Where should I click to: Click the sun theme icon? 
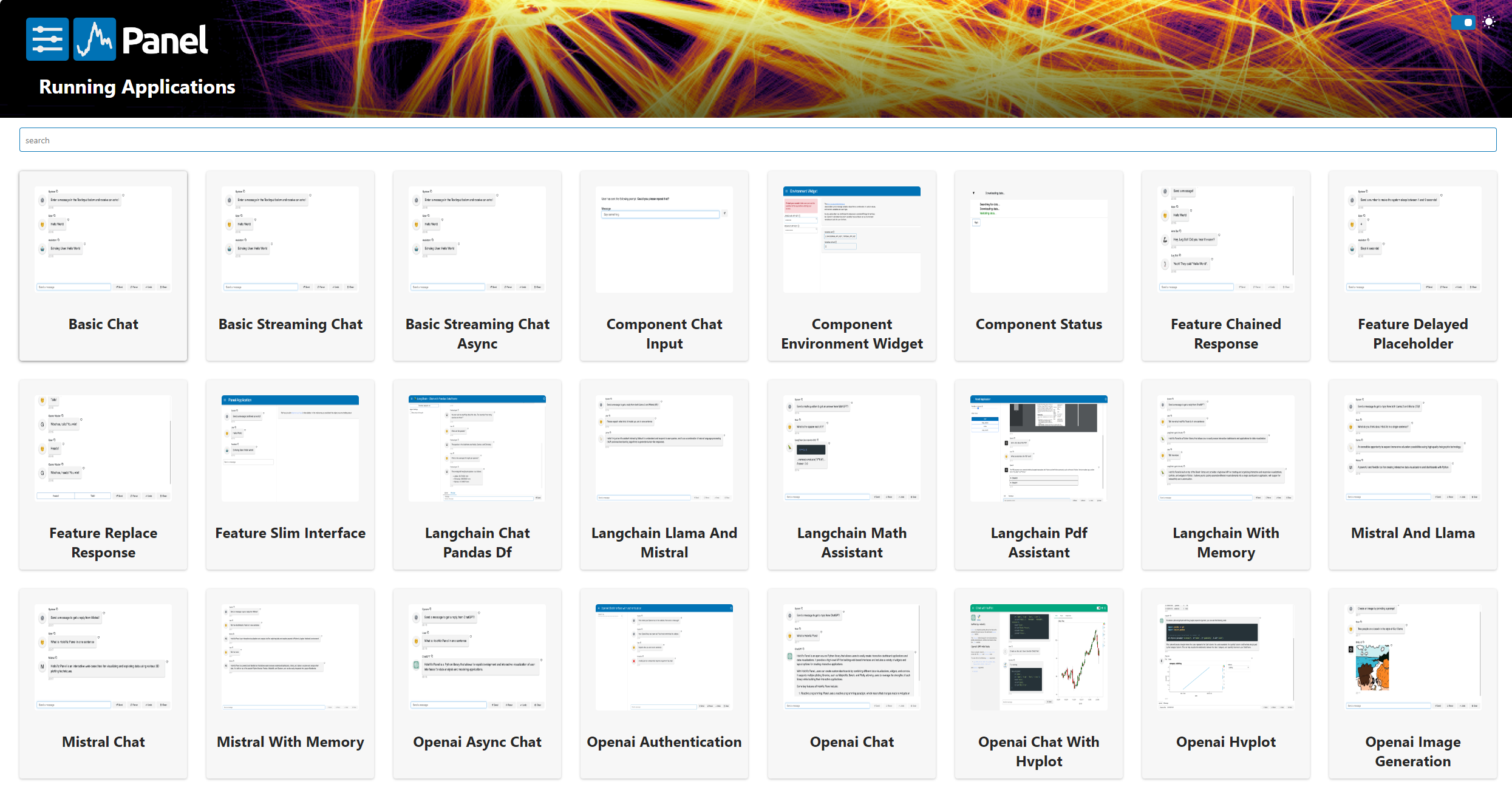click(1489, 22)
